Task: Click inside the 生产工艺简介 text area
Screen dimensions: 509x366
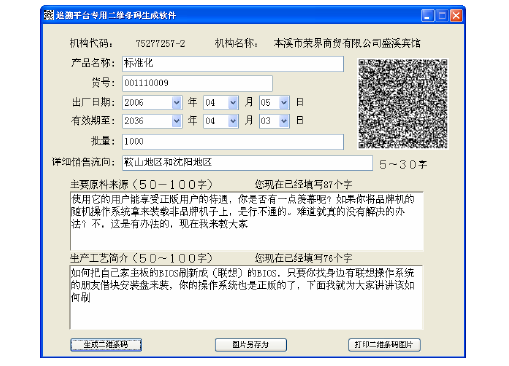Action: tap(246, 297)
